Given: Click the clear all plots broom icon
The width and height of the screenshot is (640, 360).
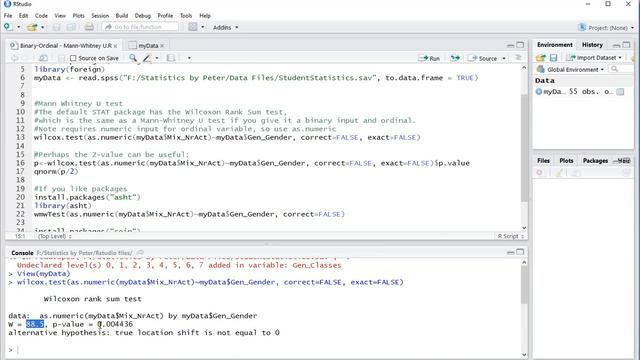Looking at the screenshot, I should [x=559, y=173].
